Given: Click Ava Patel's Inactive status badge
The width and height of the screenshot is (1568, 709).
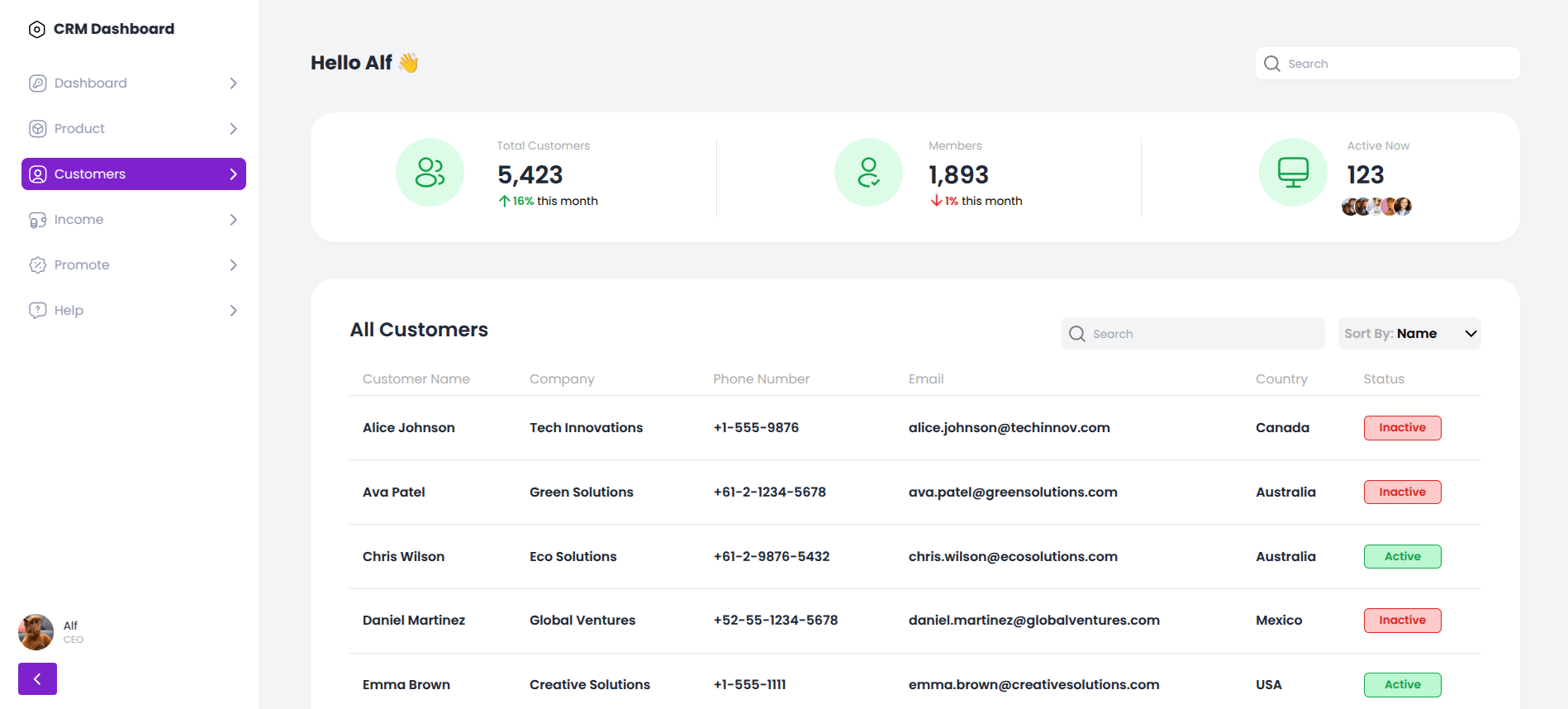Looking at the screenshot, I should (x=1402, y=492).
